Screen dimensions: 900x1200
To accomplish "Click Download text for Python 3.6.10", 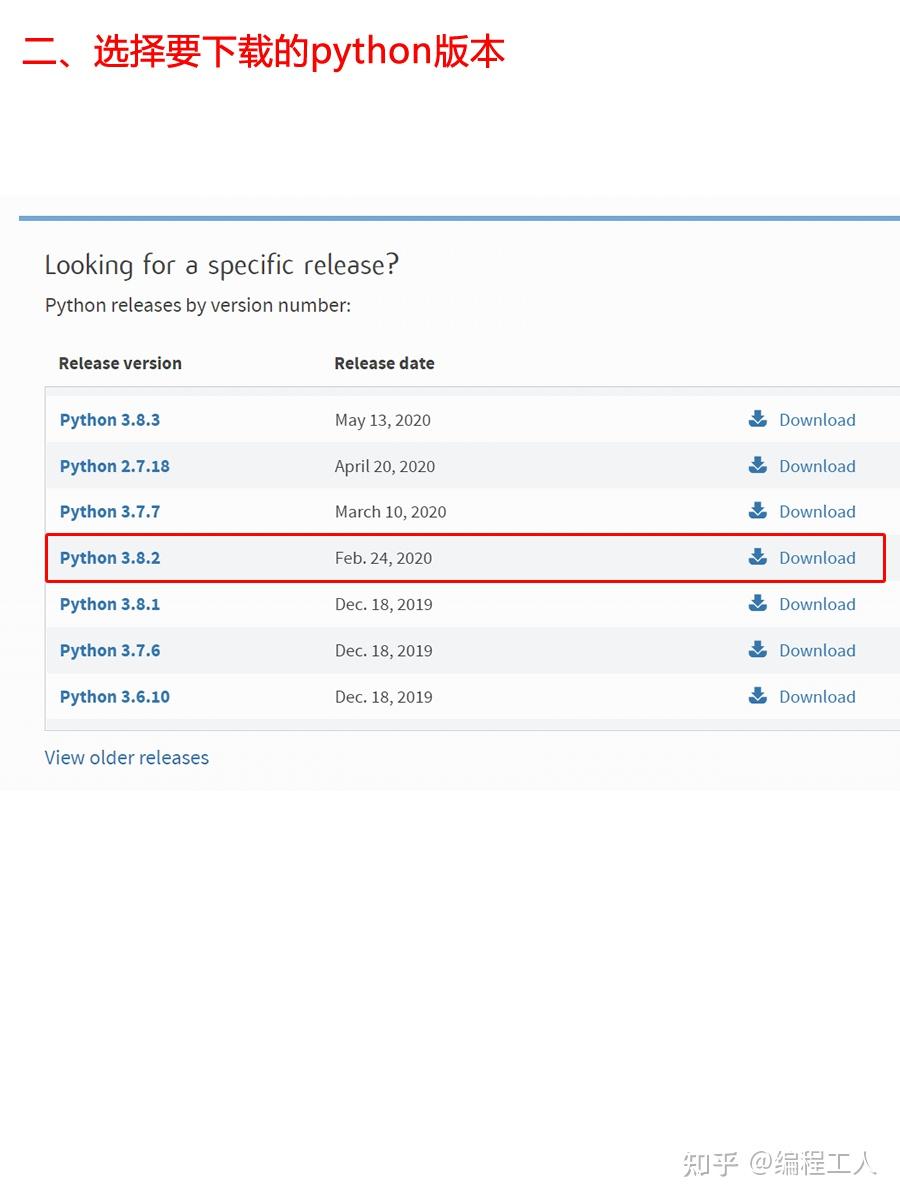I will click(x=817, y=697).
